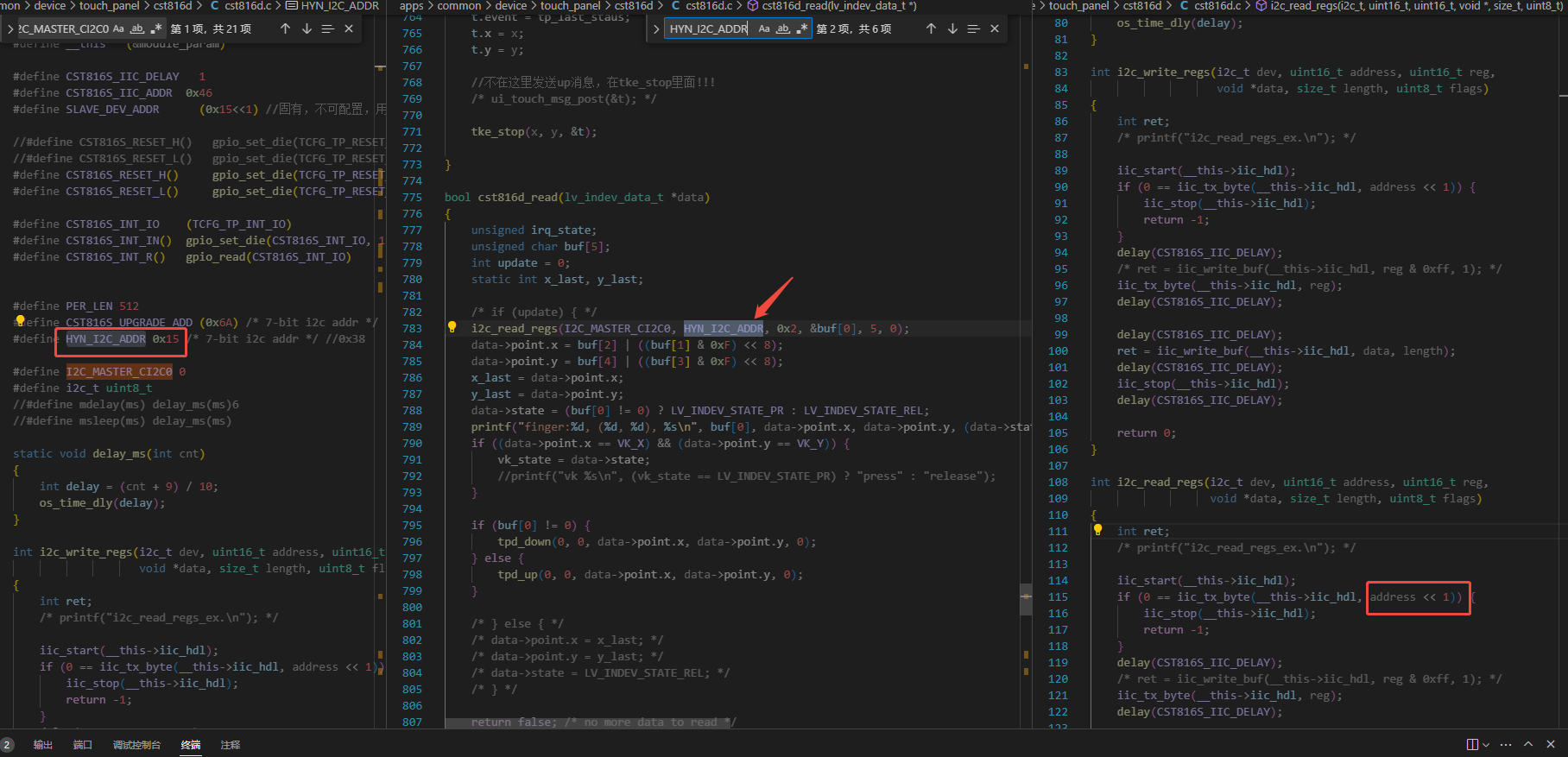The image size is (1568, 757).
Task: Click touch_panel breadcrumb in middle editor
Action: pos(570,6)
